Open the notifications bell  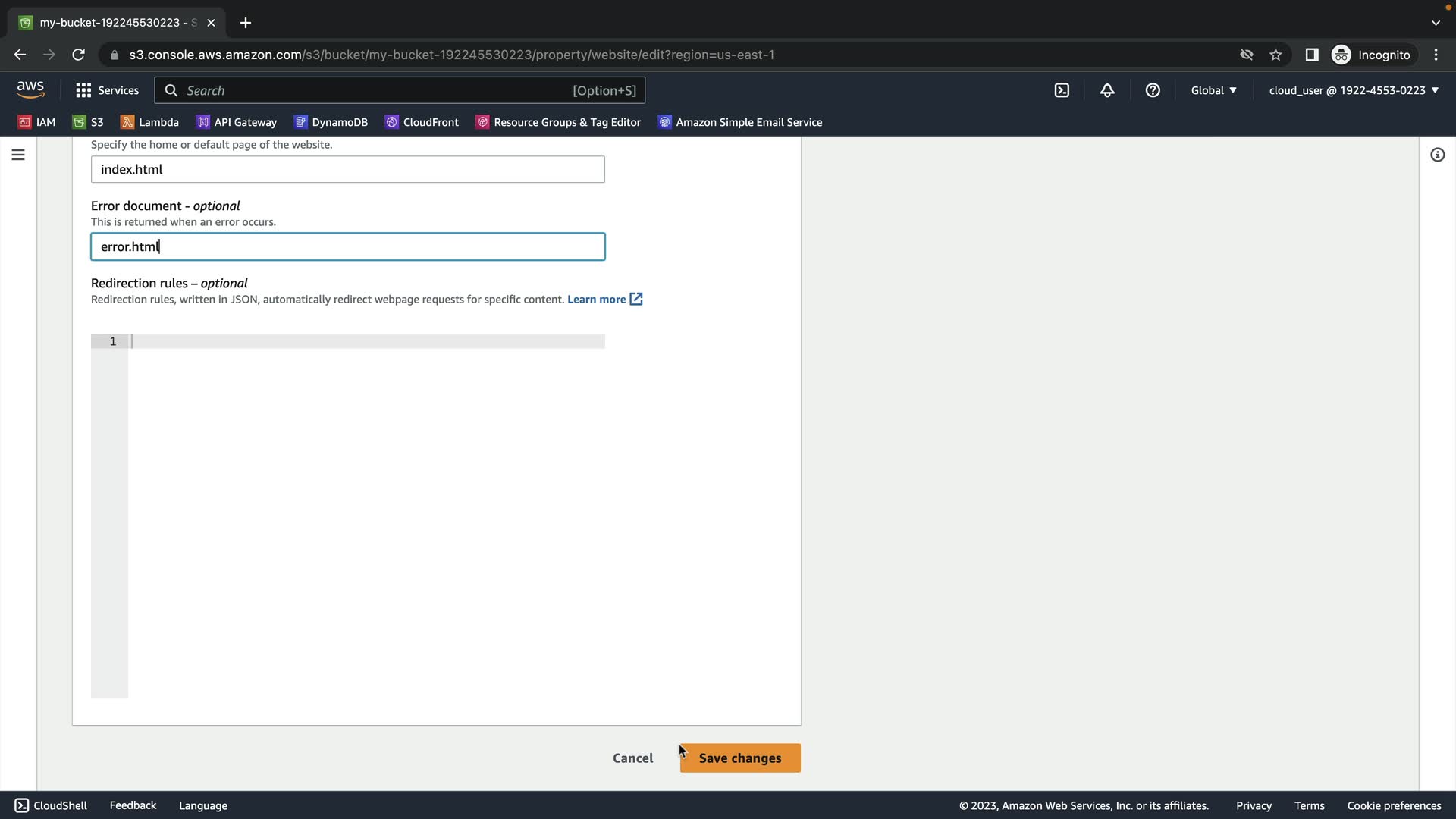pos(1107,90)
